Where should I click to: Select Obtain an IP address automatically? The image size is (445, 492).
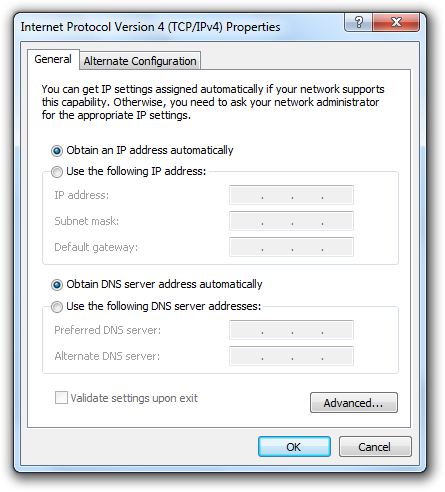click(57, 151)
